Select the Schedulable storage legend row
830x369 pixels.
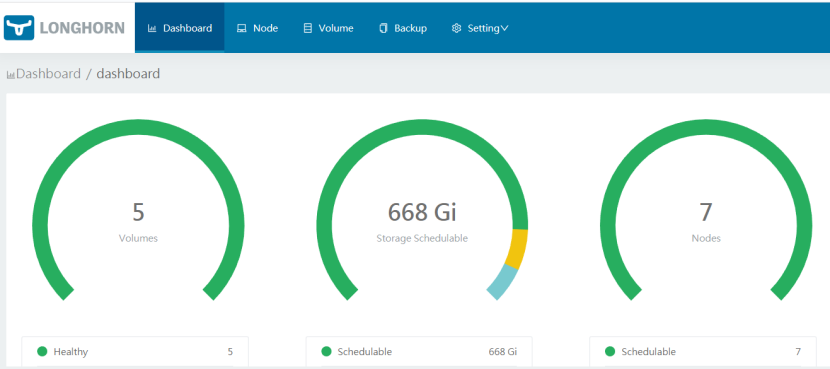419,351
